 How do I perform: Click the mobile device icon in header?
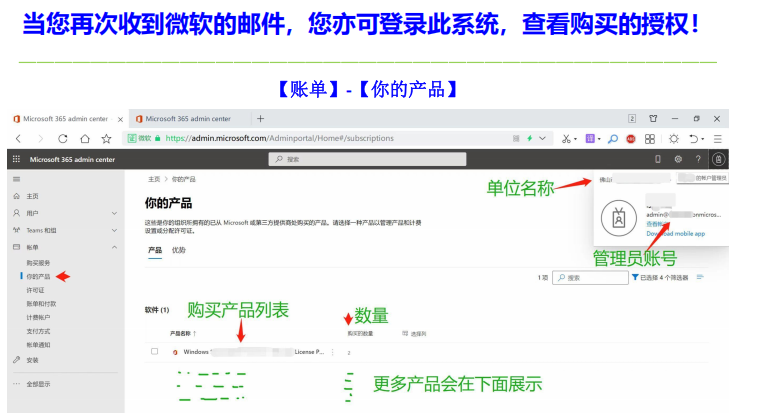coord(657,159)
